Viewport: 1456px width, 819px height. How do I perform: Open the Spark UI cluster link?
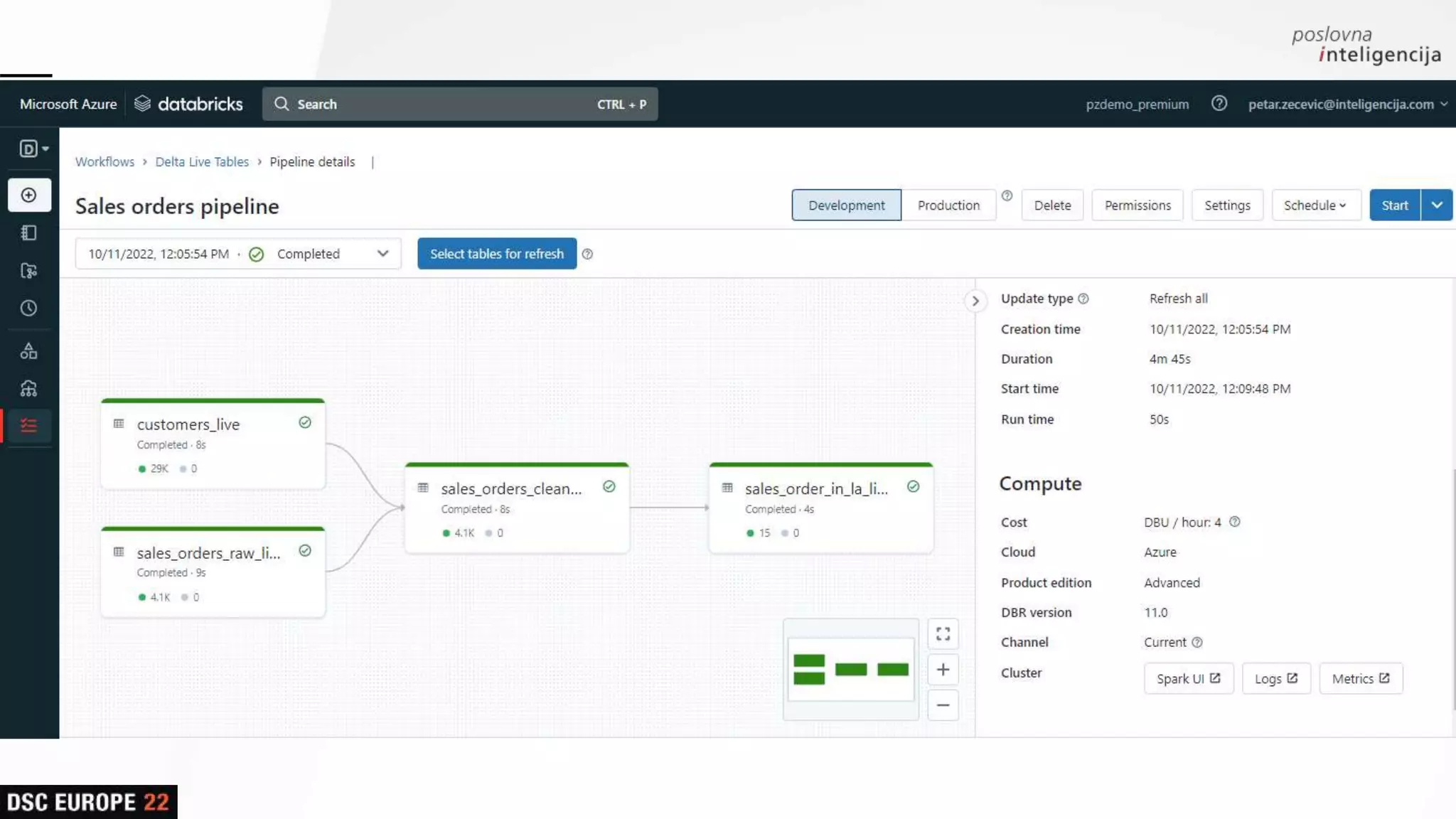click(1187, 679)
